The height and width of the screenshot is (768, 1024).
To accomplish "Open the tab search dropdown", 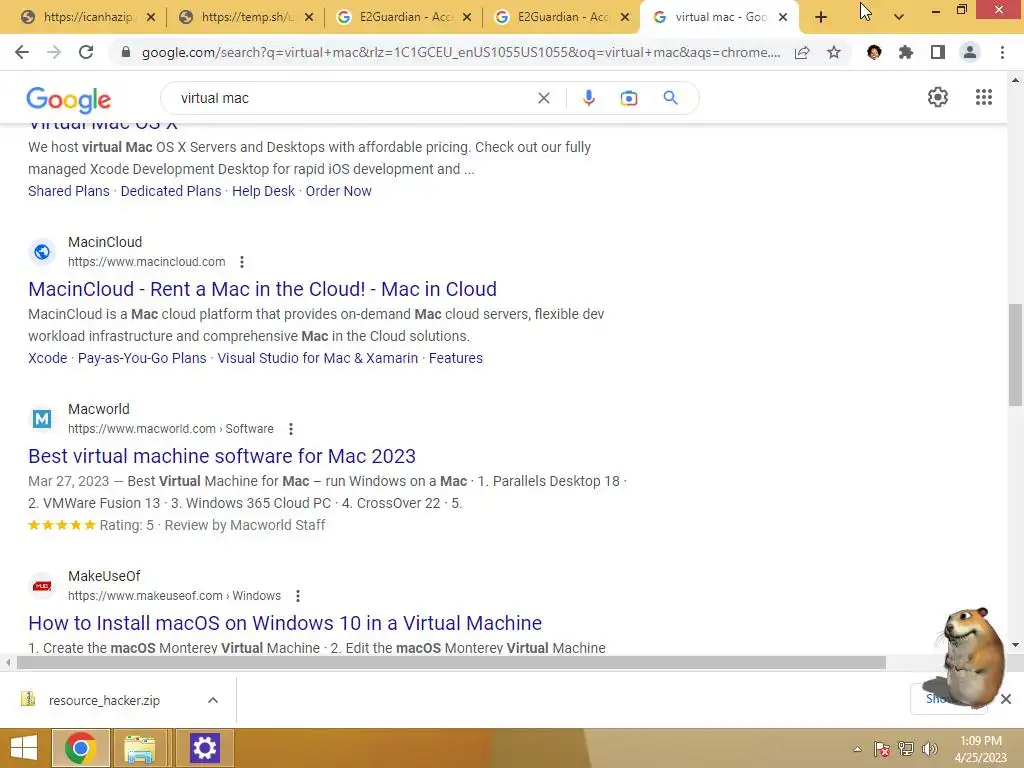I will coord(899,18).
